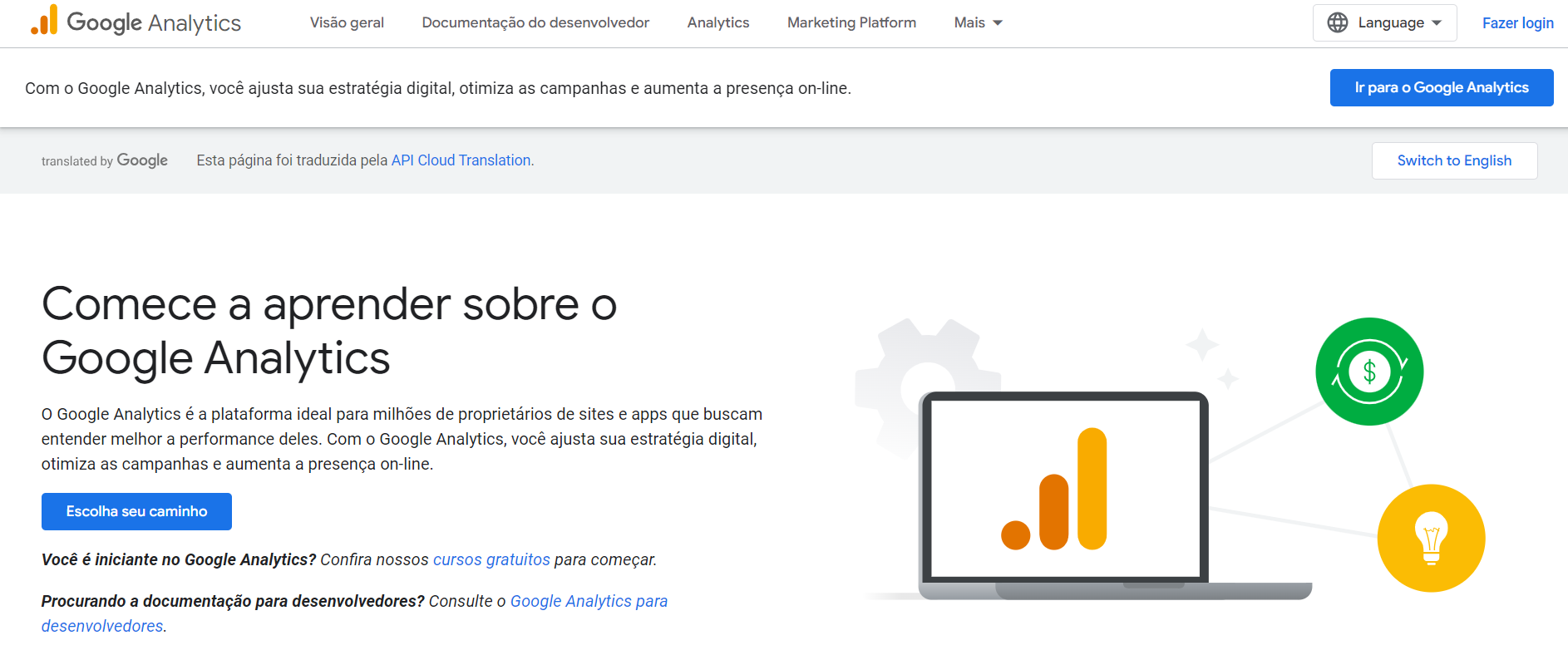Expand the Language dropdown arrow
The height and width of the screenshot is (655, 1568).
click(1437, 22)
